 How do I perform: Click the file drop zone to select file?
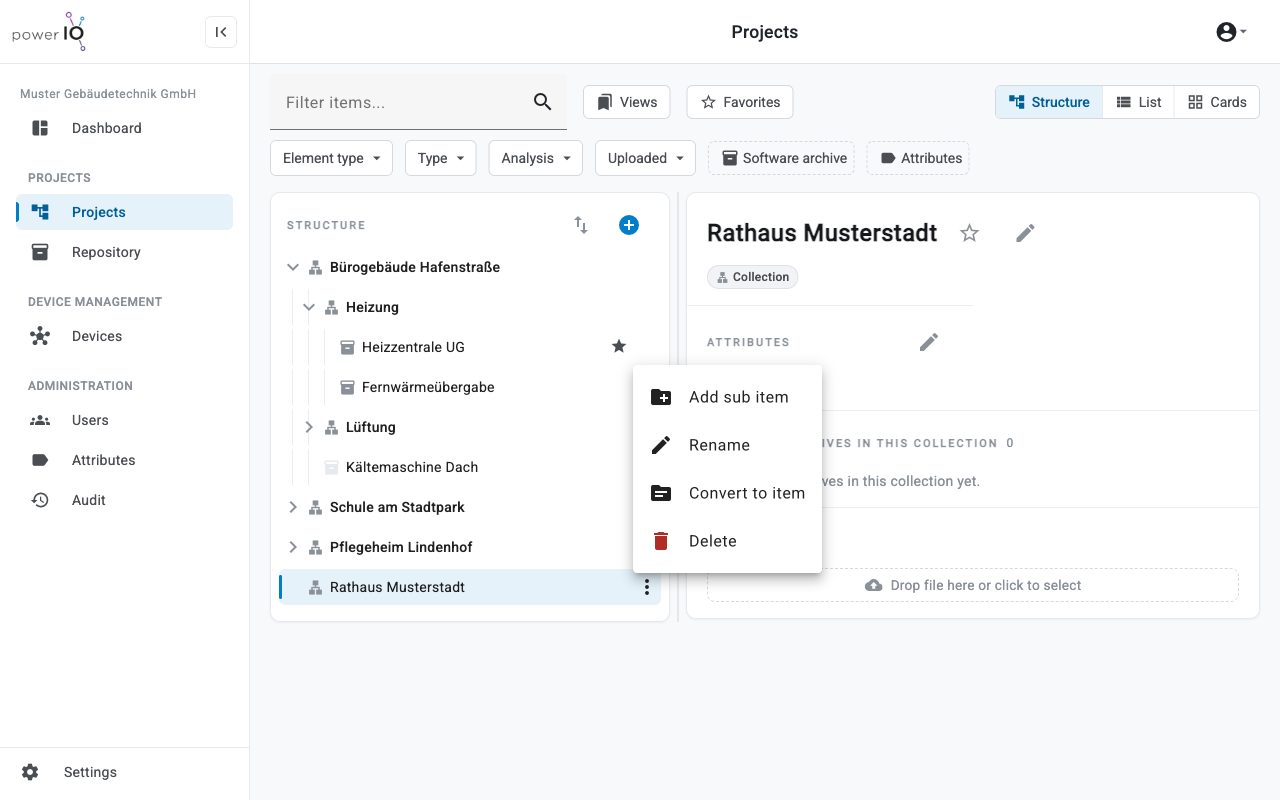(x=973, y=585)
